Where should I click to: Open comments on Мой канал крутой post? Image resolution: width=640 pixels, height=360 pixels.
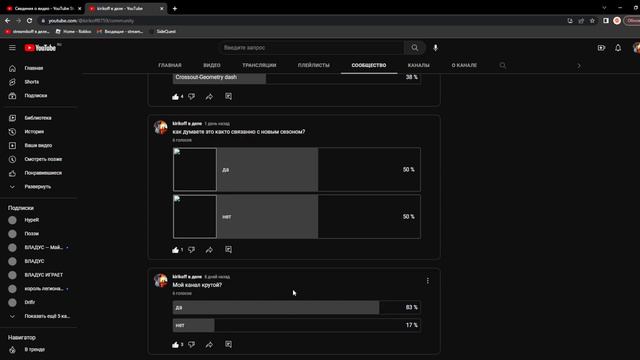[x=229, y=344]
